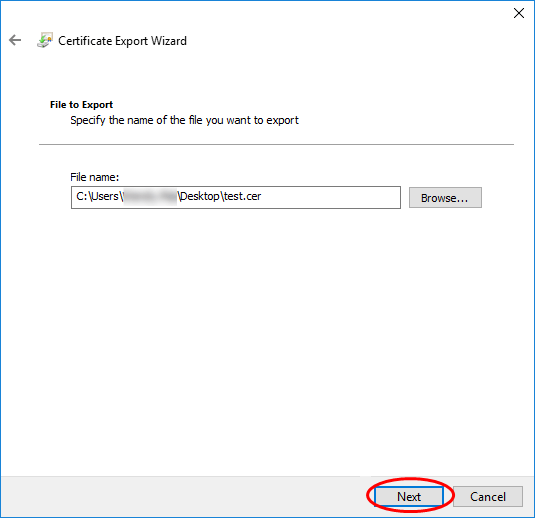Click the Desktop segment of the file path
Viewport: 535px width, 518px height.
pyautogui.click(x=200, y=197)
